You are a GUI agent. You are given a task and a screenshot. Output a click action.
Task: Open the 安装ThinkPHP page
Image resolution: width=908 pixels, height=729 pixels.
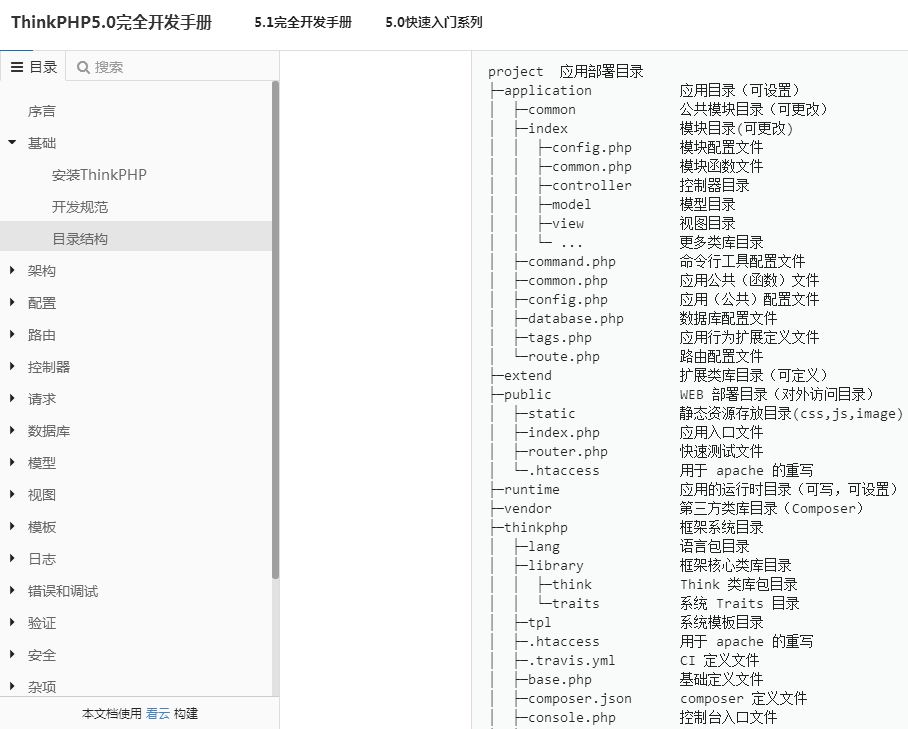coord(99,175)
